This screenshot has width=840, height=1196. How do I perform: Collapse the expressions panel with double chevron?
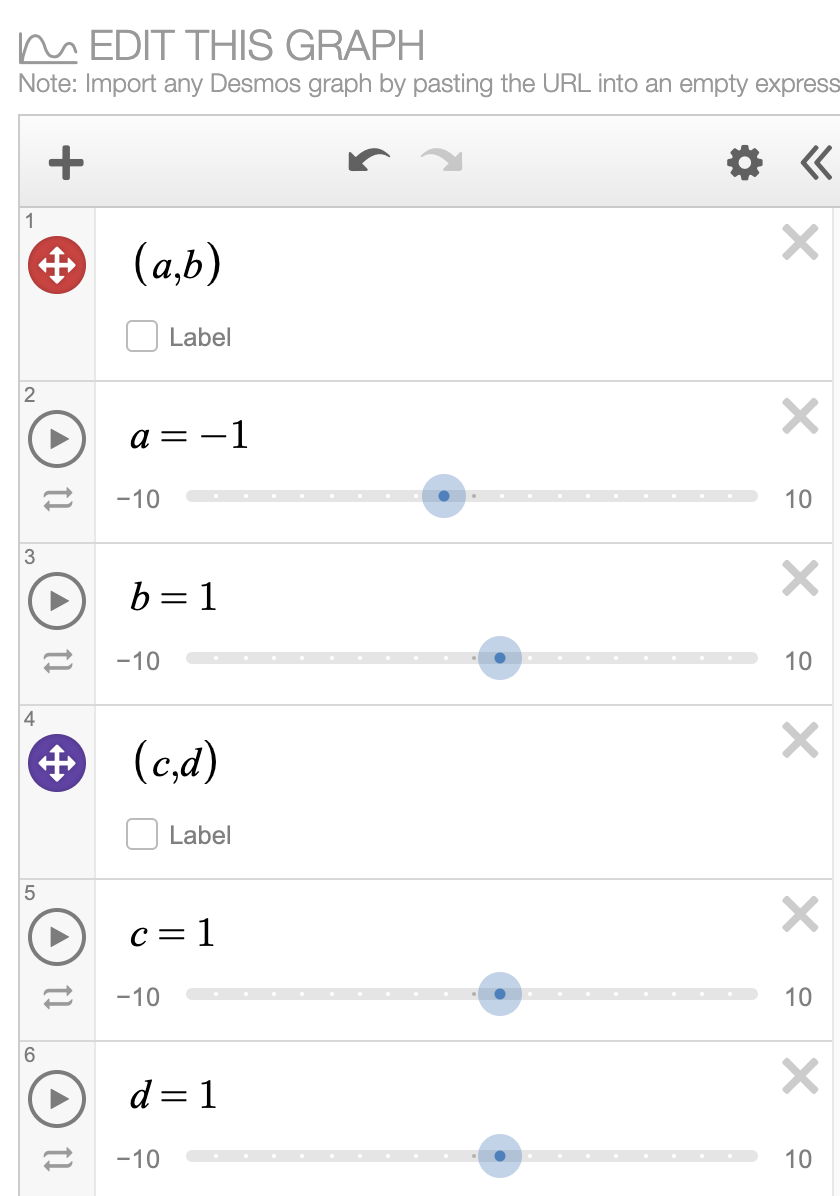(x=816, y=161)
